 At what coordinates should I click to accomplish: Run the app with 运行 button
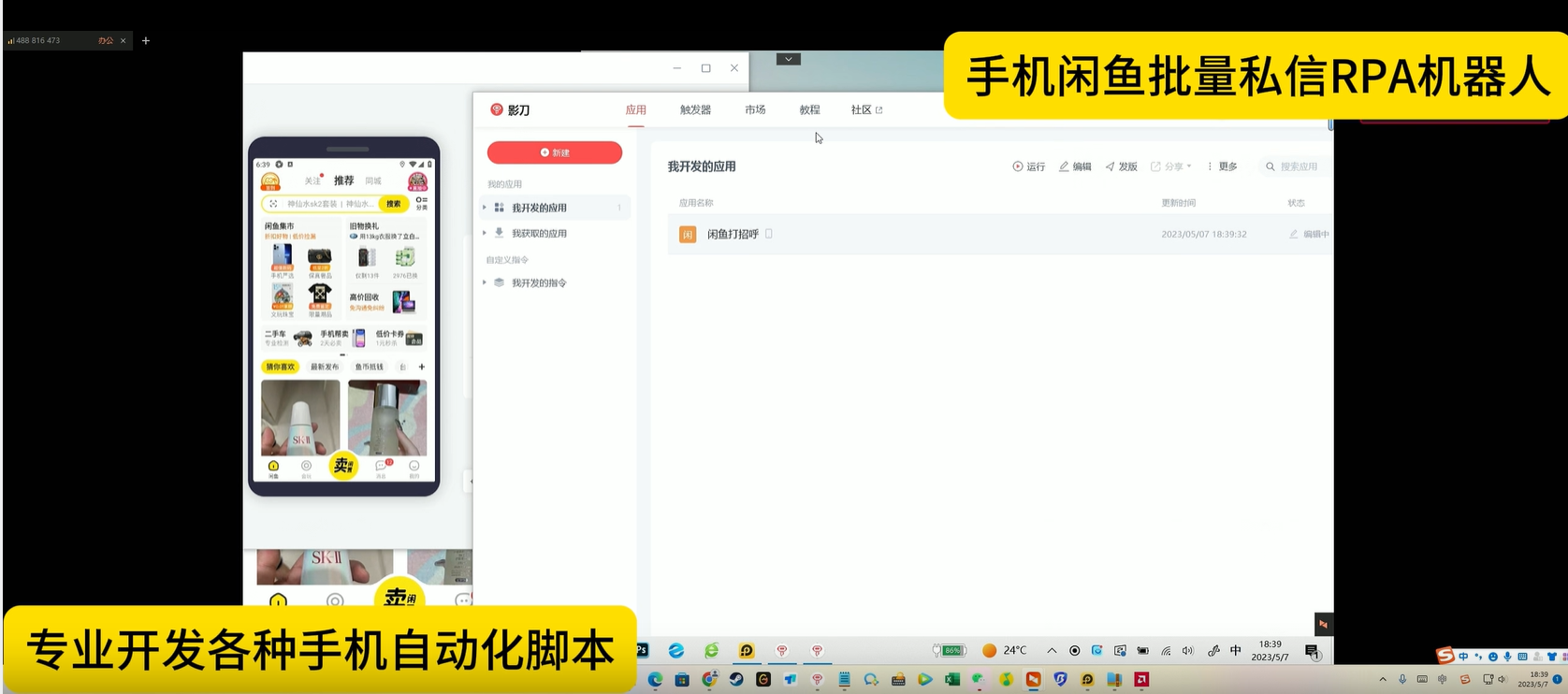coord(1028,166)
